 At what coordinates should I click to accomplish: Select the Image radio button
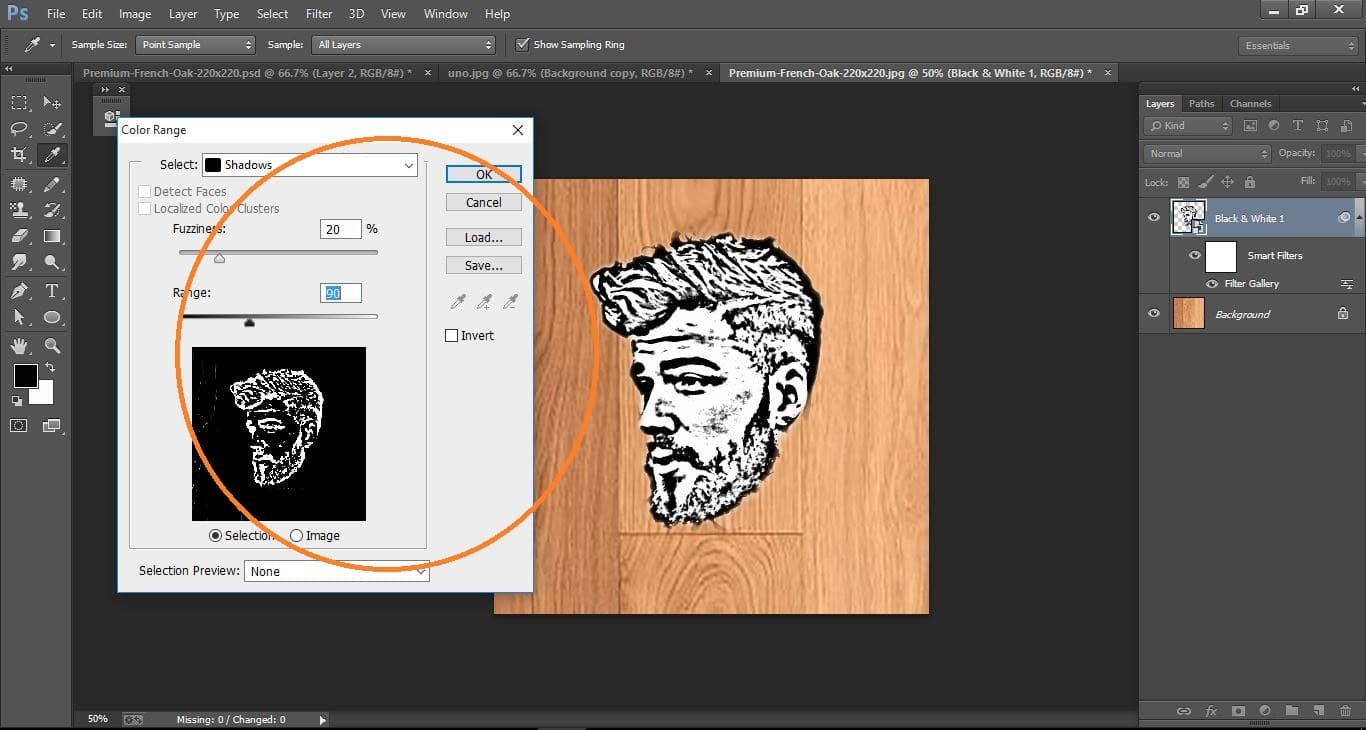tap(297, 535)
